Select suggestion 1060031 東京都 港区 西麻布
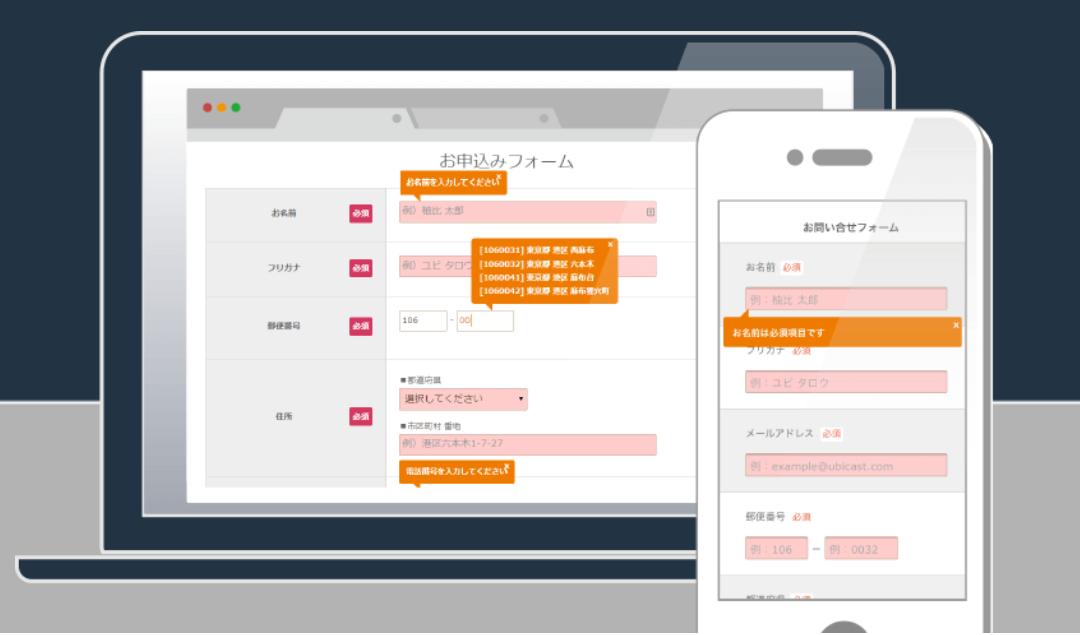Screen dimensions: 1080x635 [x=537, y=250]
